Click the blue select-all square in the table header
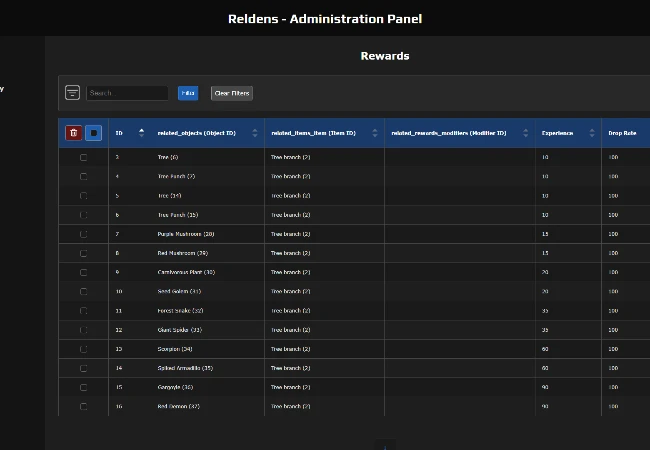Image resolution: width=650 pixels, height=450 pixels. pos(94,133)
